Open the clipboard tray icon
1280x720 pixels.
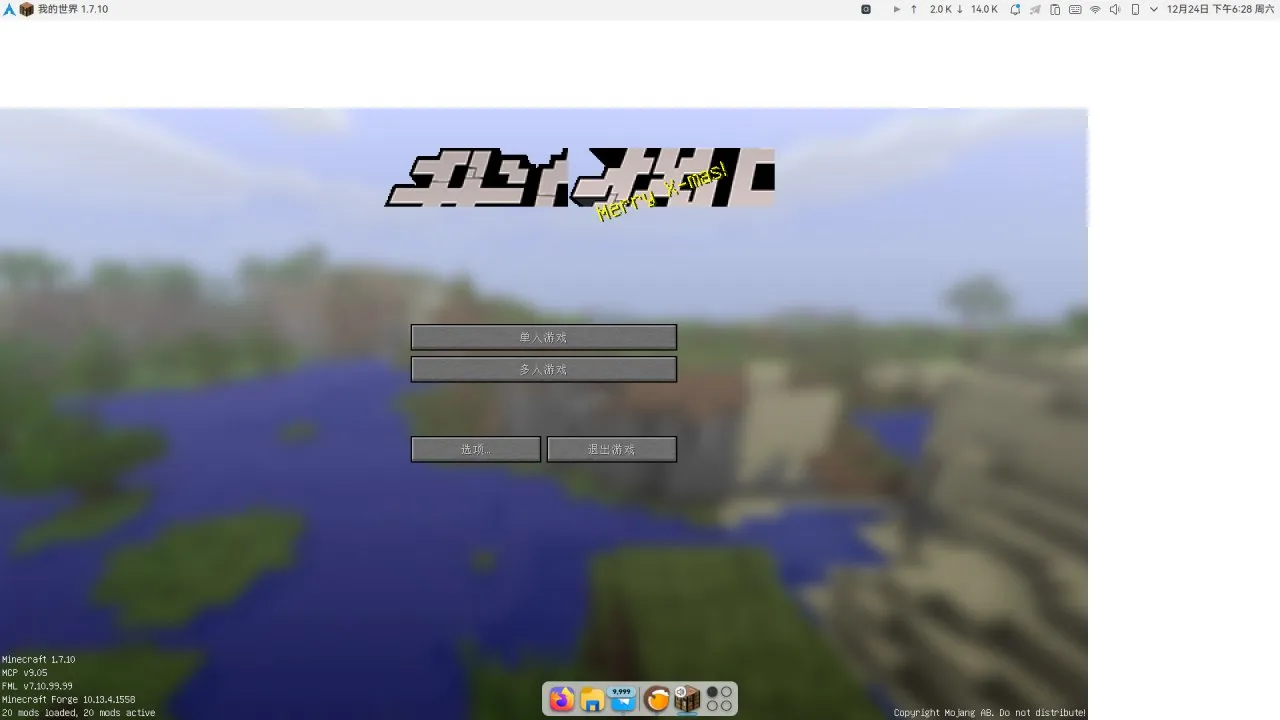tap(1055, 9)
